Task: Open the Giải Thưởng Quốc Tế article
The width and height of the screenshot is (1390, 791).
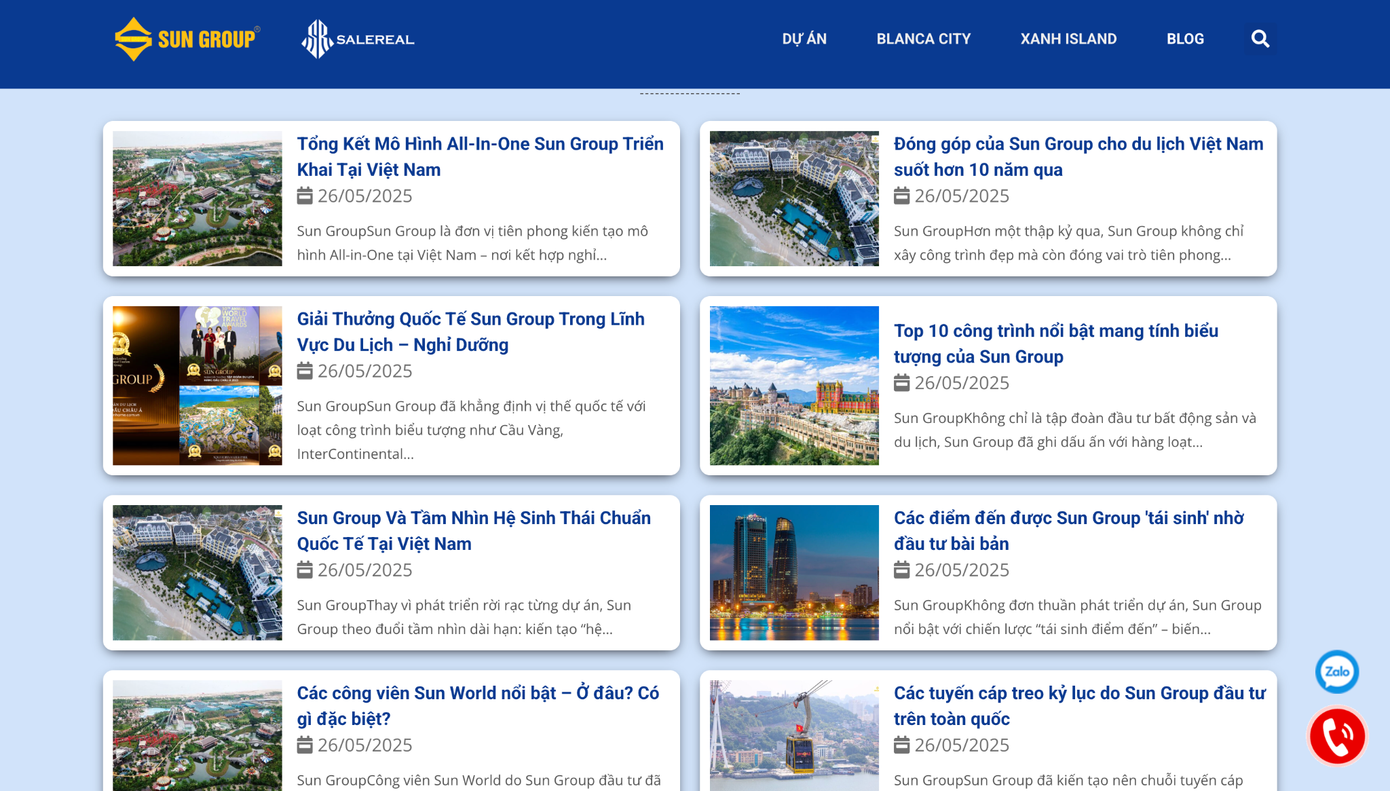Action: [x=470, y=332]
